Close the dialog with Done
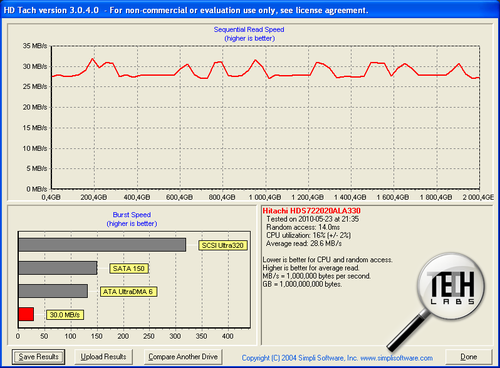 point(469,357)
